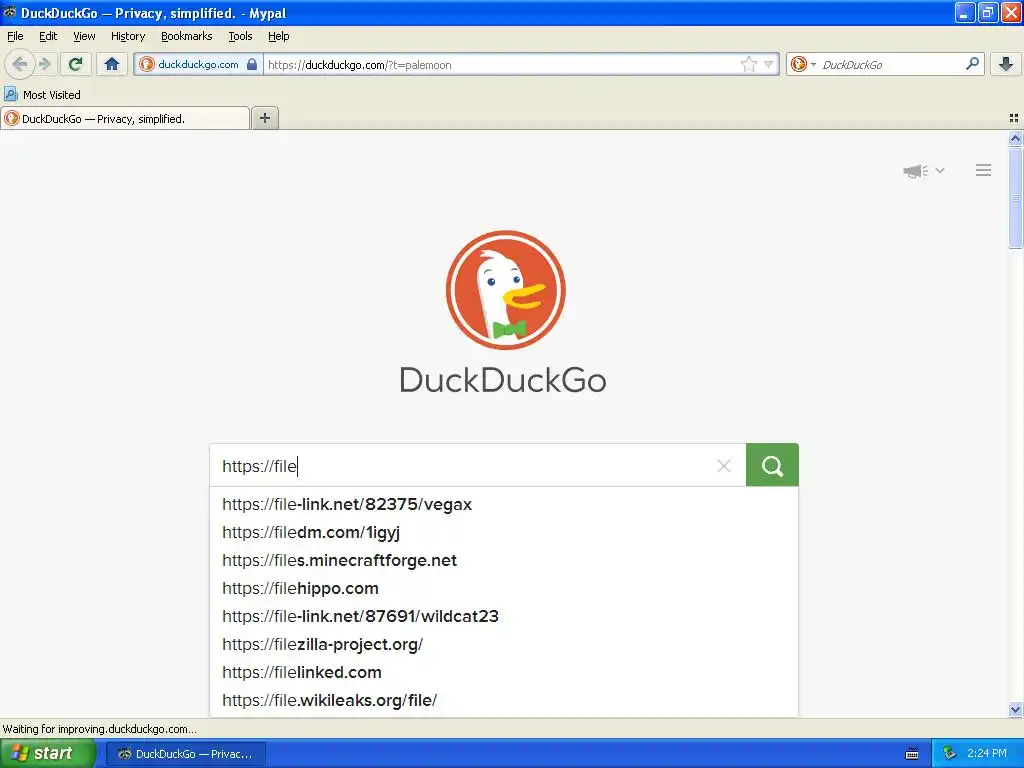The width and height of the screenshot is (1024, 768).
Task: Click the network tray icon by the clock
Action: coord(950,754)
